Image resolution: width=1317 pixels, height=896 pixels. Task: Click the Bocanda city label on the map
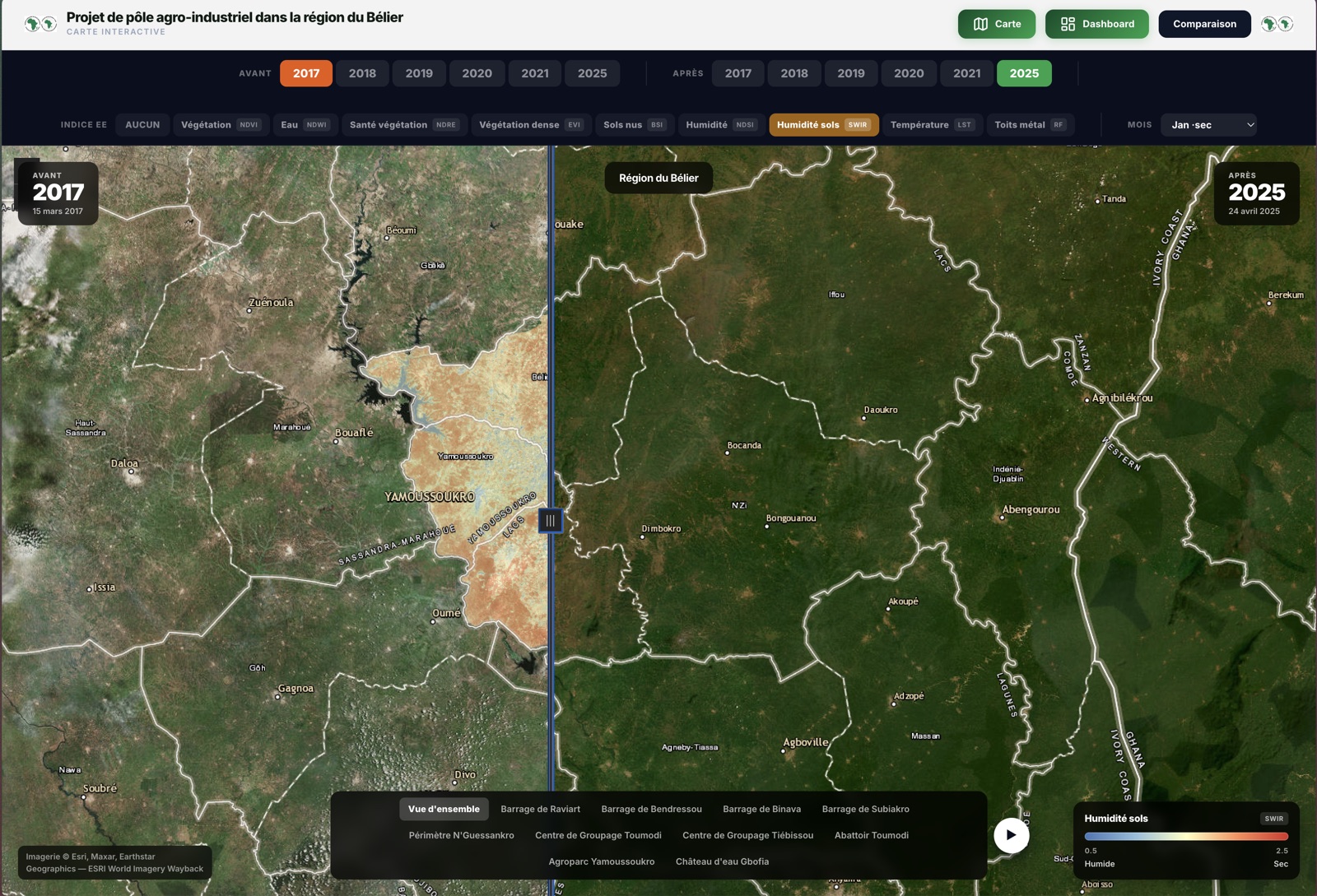(744, 446)
